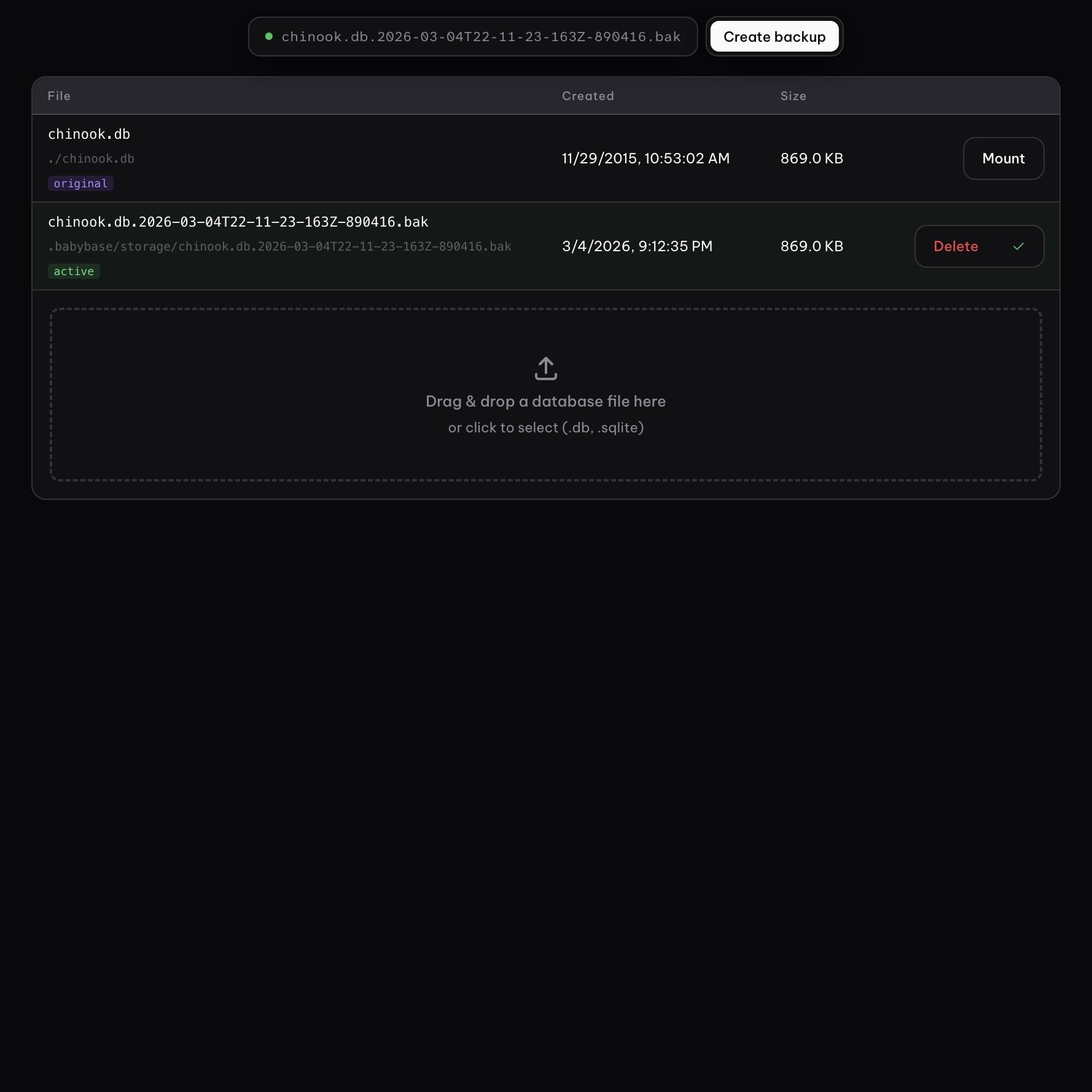
Task: Click the upload arrow icon
Action: point(545,369)
